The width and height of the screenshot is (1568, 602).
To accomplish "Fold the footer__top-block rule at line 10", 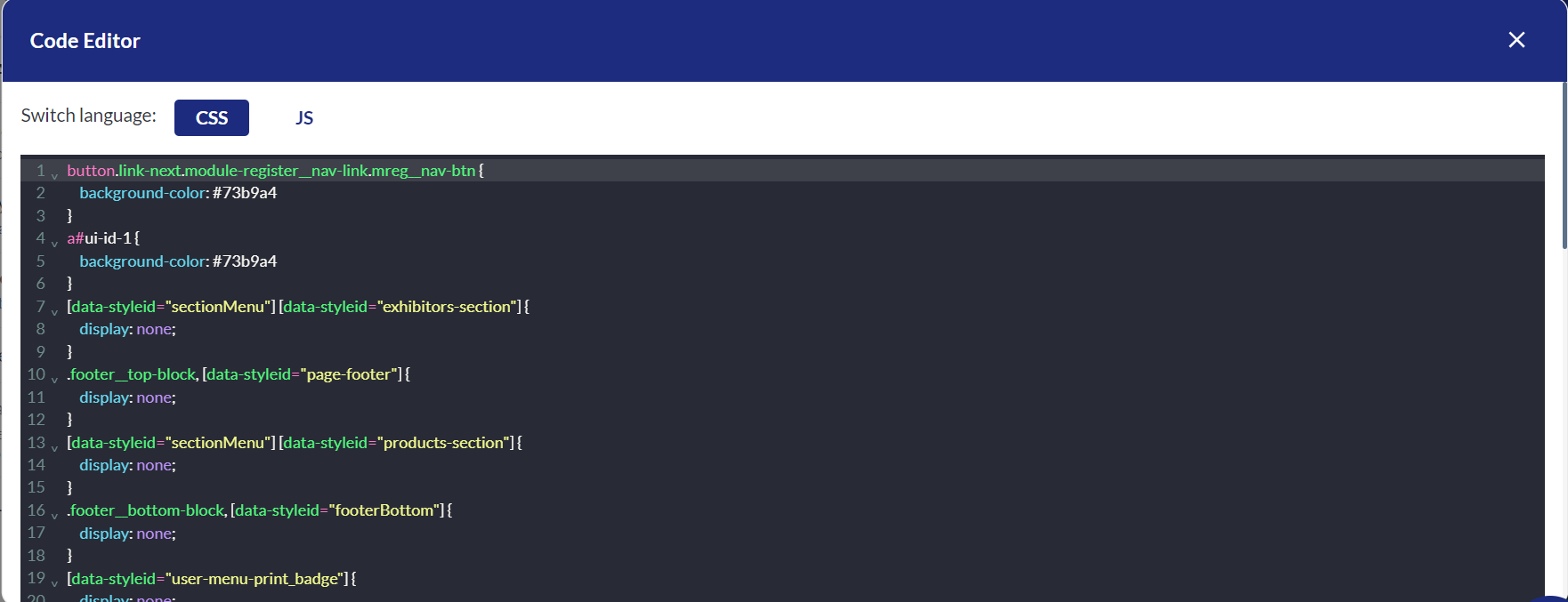I will (55, 379).
